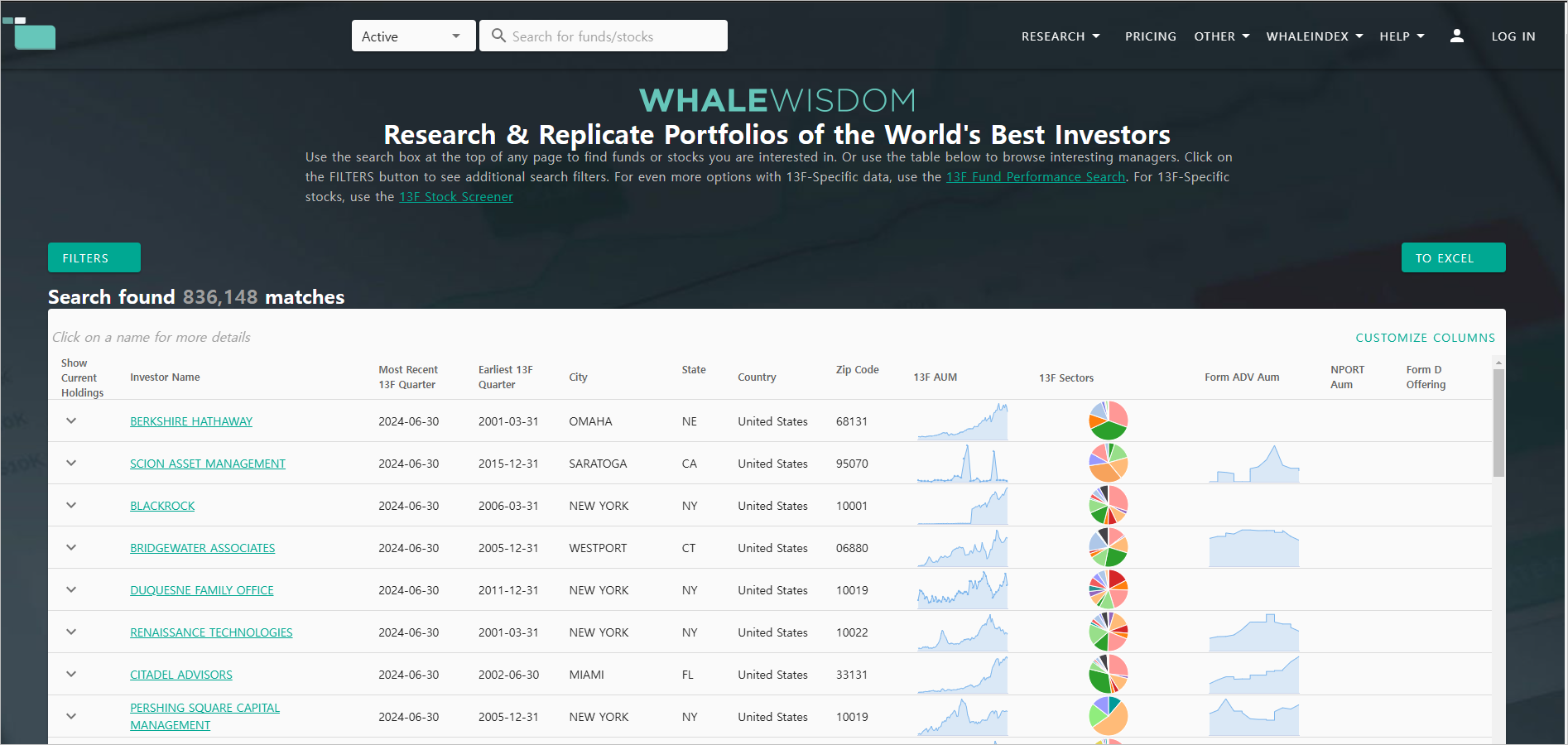Open BlackRock investor link

[162, 506]
